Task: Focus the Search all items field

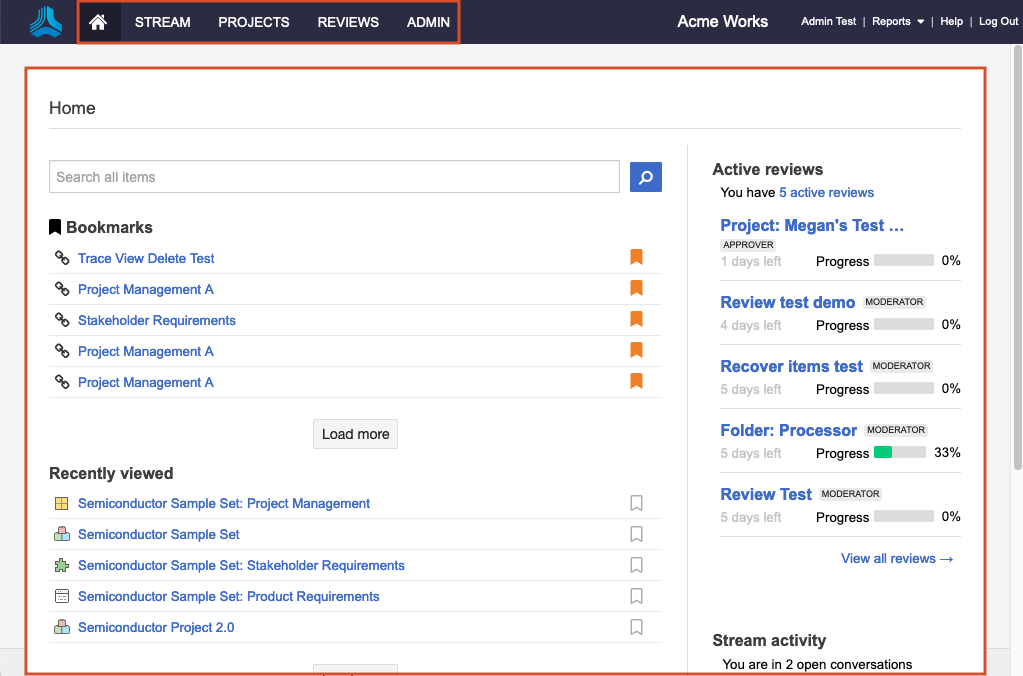Action: [x=334, y=177]
